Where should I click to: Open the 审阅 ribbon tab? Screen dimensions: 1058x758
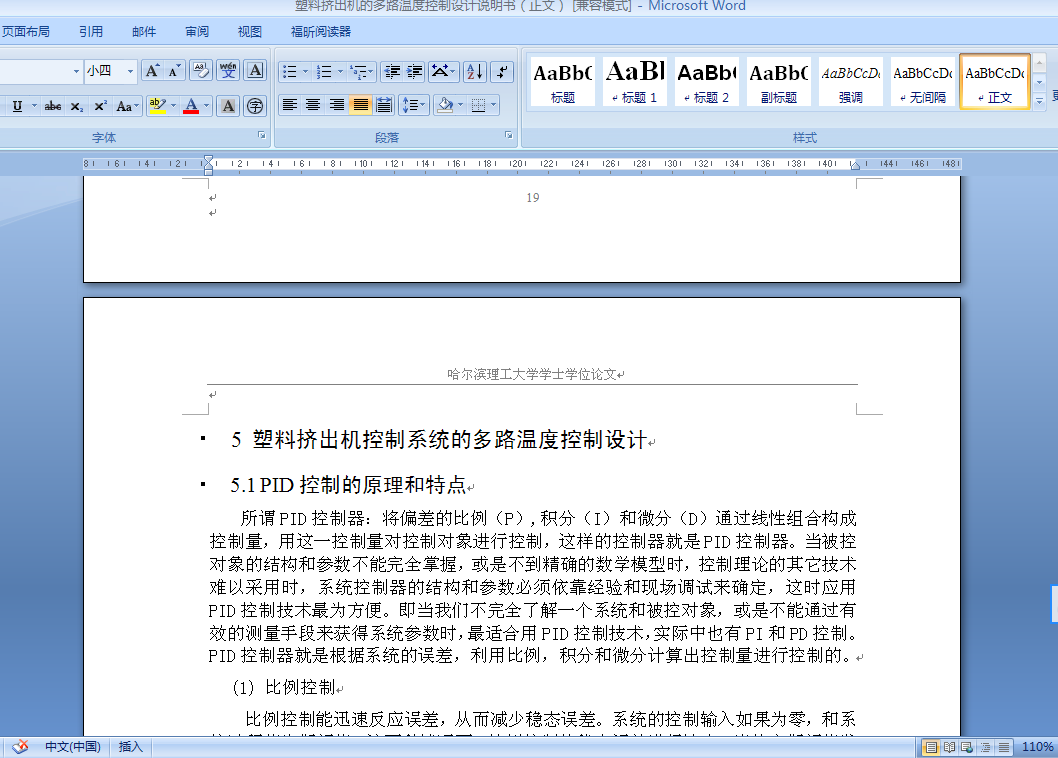coord(196,30)
